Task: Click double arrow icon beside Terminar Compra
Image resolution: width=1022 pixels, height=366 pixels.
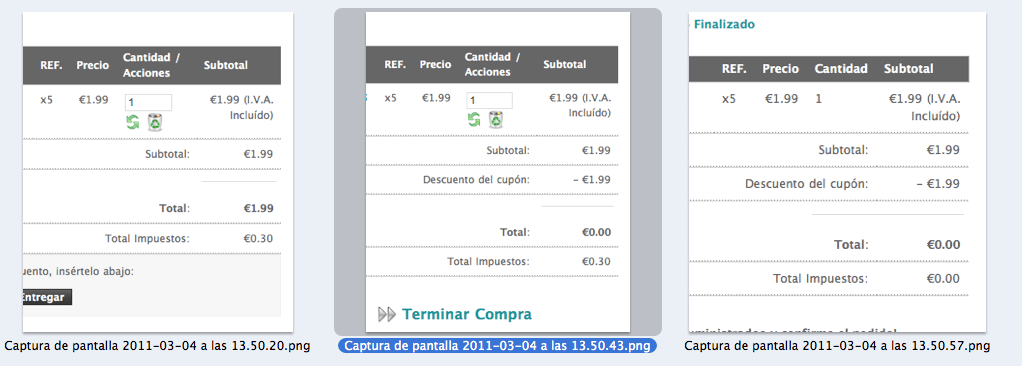Action: pyautogui.click(x=387, y=315)
